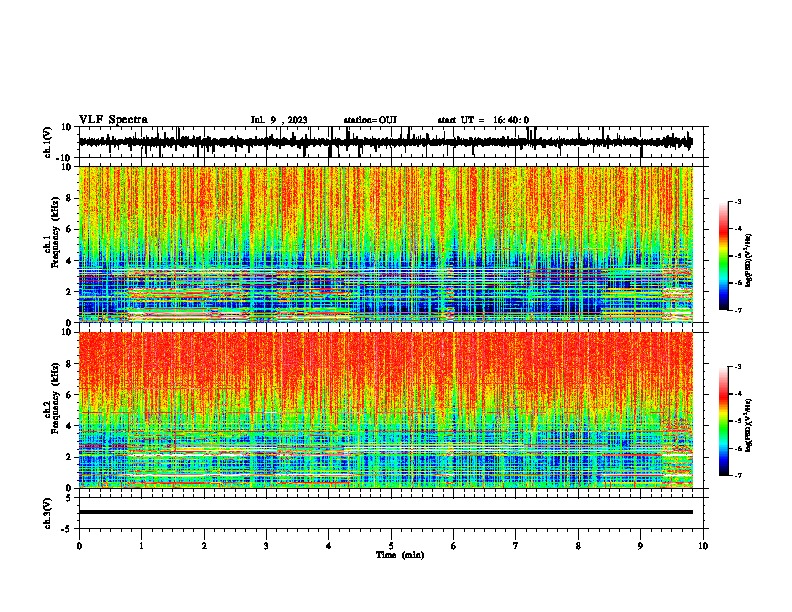
Task: Click the "-3" label on ch.2 color bar
Action: [x=738, y=367]
